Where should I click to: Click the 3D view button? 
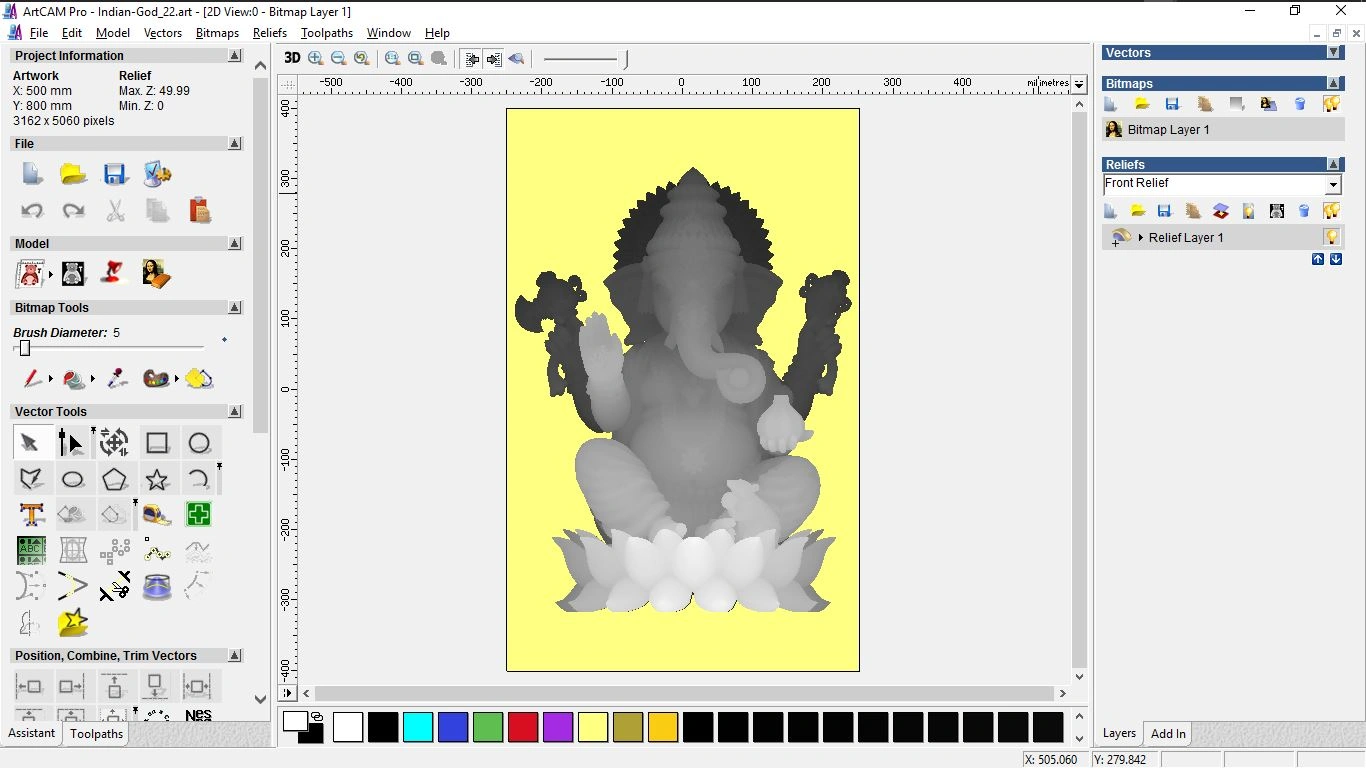coord(292,59)
